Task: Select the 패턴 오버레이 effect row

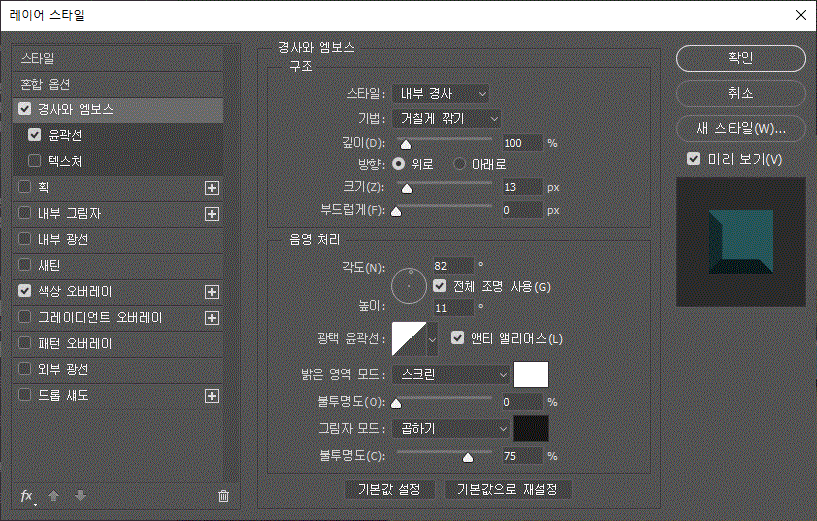Action: [118, 344]
